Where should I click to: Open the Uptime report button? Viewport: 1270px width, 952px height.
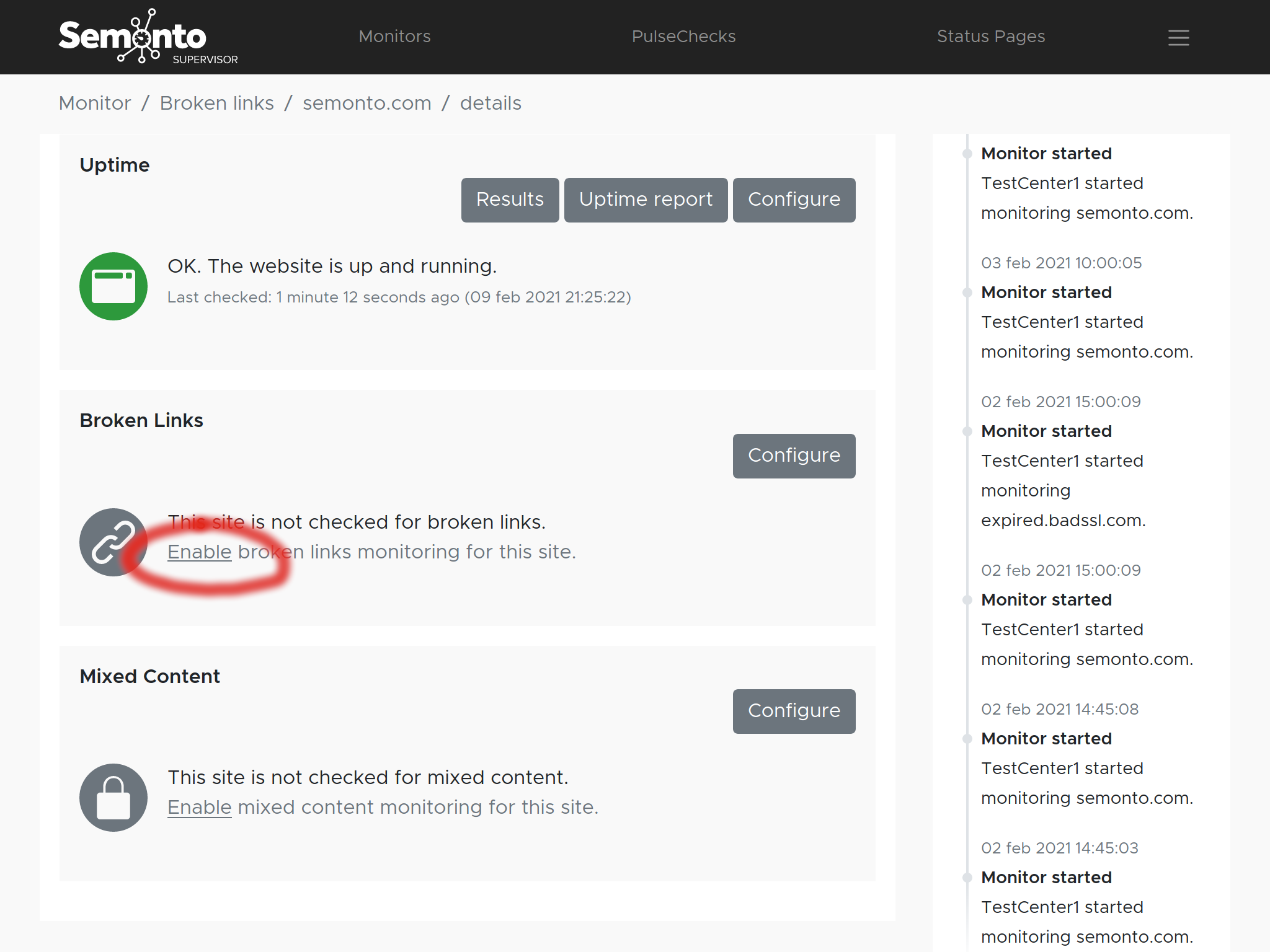[x=646, y=200]
